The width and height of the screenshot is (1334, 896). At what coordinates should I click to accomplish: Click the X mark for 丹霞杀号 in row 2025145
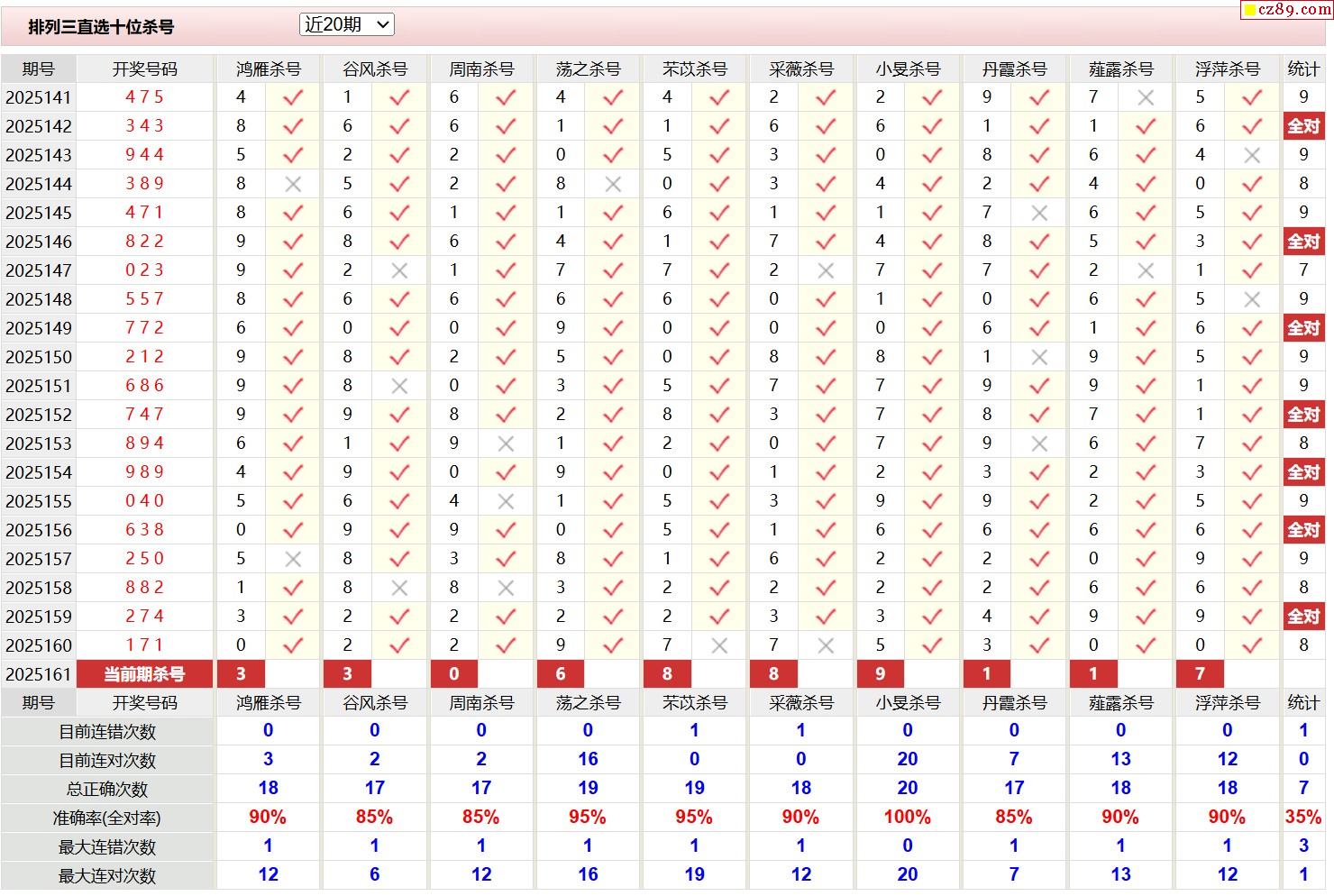tap(1039, 213)
